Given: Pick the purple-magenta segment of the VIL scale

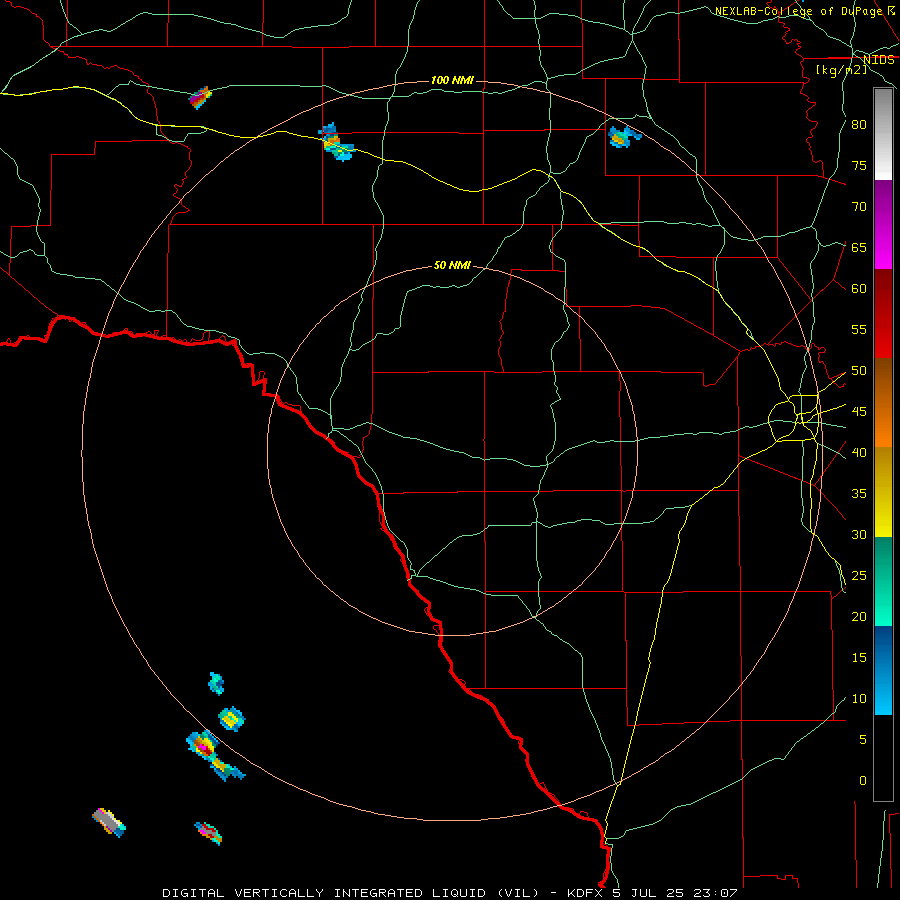Looking at the screenshot, I should (x=883, y=225).
